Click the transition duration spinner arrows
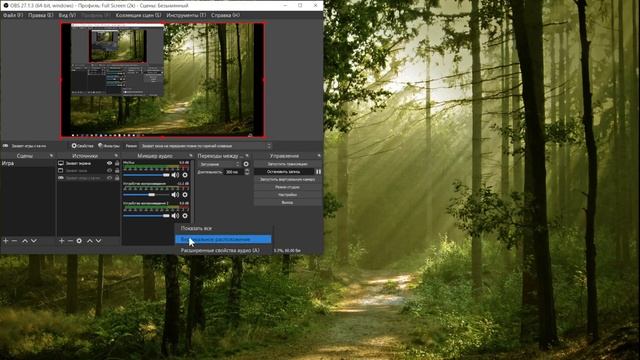 (x=247, y=172)
